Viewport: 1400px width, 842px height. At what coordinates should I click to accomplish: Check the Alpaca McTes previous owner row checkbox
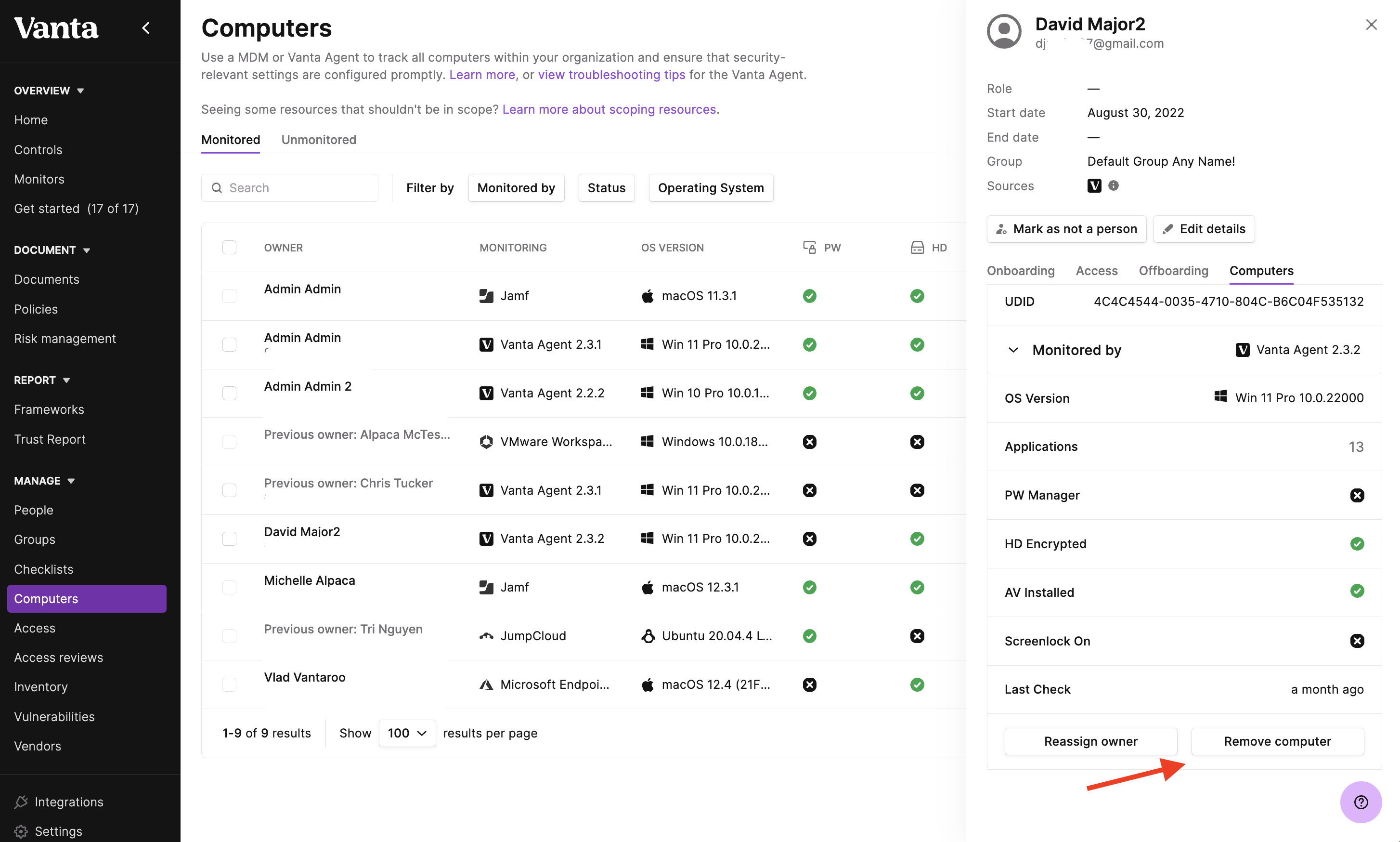[x=229, y=441]
